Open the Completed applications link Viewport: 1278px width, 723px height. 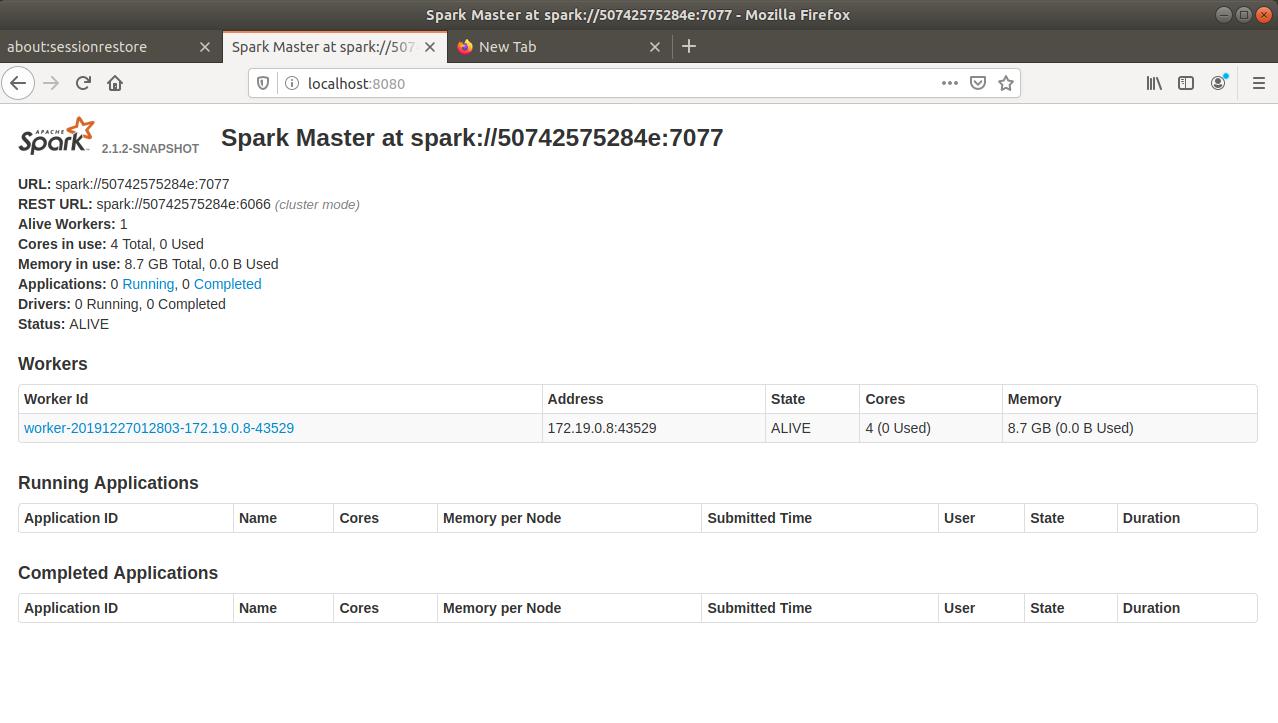click(228, 284)
